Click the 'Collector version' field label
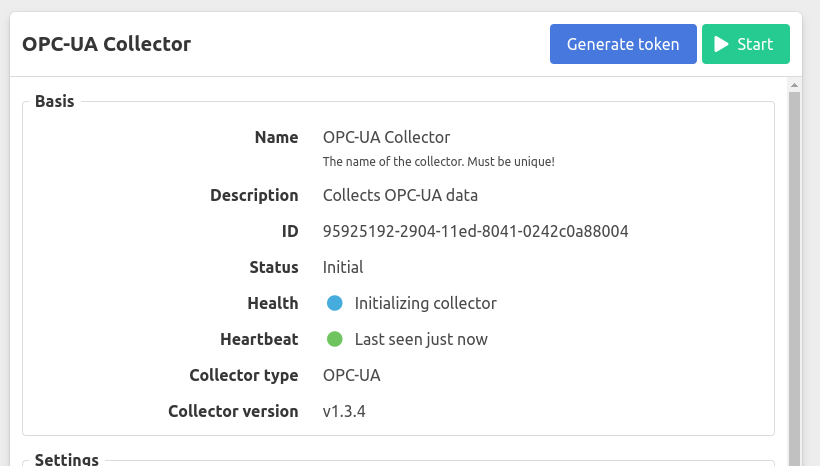820x466 pixels. point(233,412)
